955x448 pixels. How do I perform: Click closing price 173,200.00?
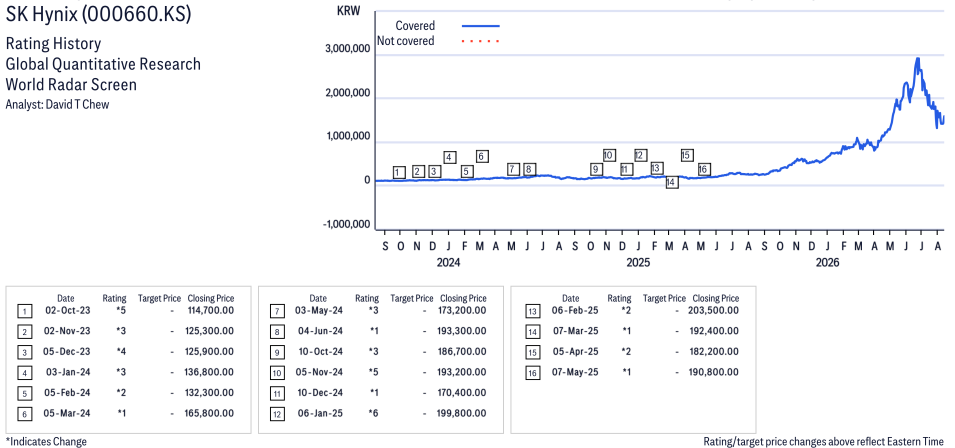pyautogui.click(x=462, y=310)
